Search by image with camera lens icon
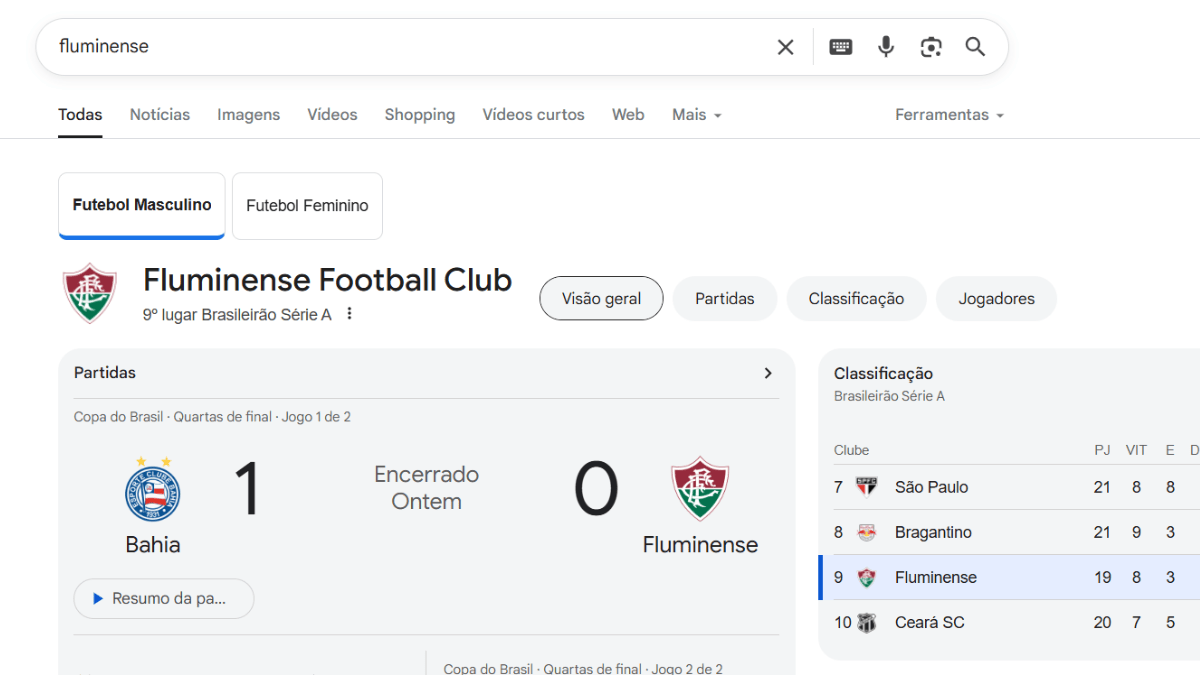This screenshot has height=675, width=1200. [931, 47]
